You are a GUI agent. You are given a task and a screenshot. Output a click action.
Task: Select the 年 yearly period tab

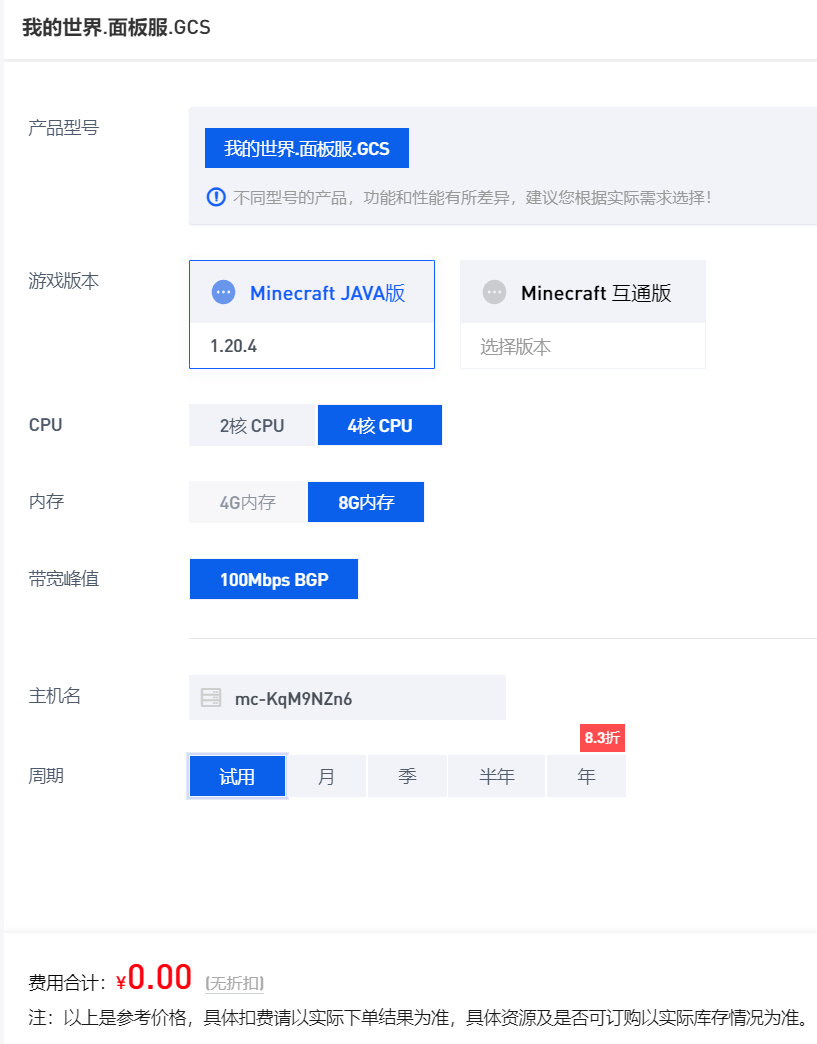click(586, 776)
